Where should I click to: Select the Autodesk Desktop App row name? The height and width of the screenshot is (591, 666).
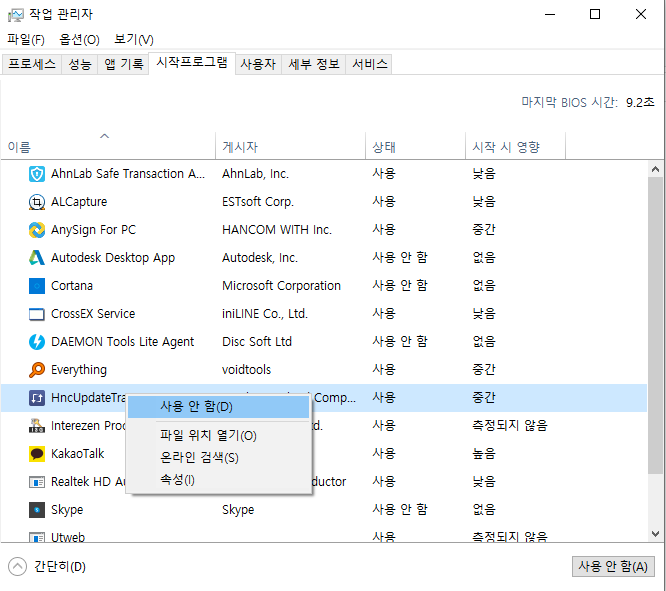(113, 258)
